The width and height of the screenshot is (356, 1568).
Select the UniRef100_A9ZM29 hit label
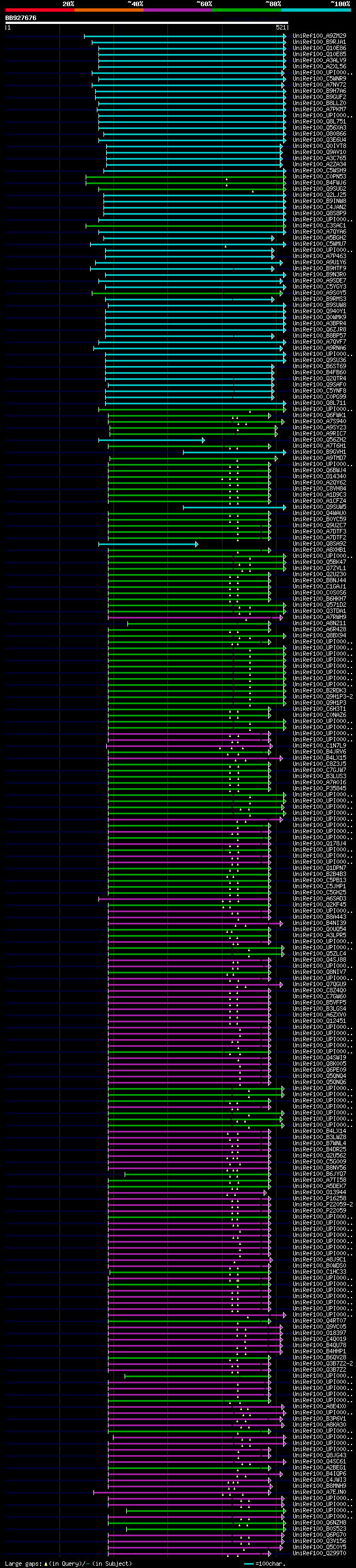click(319, 36)
